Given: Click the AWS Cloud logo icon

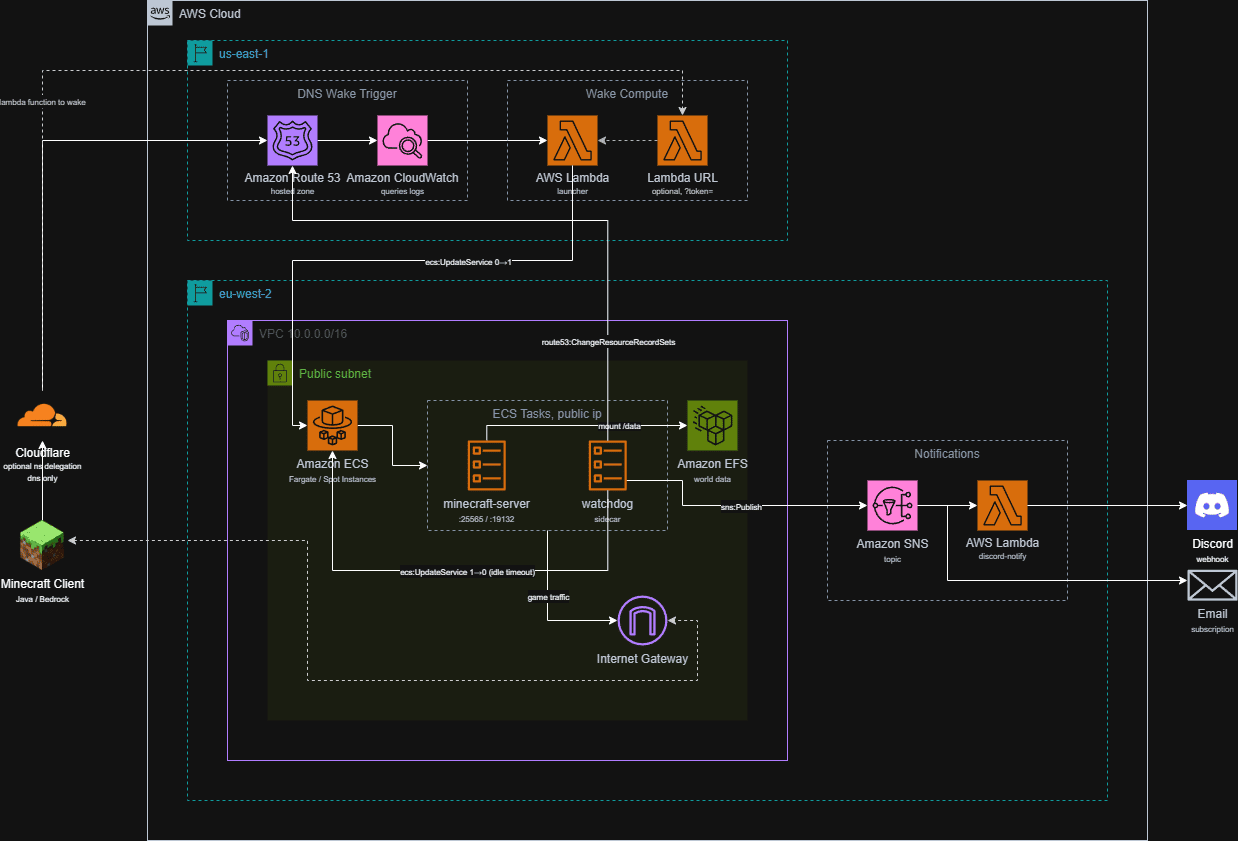Looking at the screenshot, I should (160, 13).
